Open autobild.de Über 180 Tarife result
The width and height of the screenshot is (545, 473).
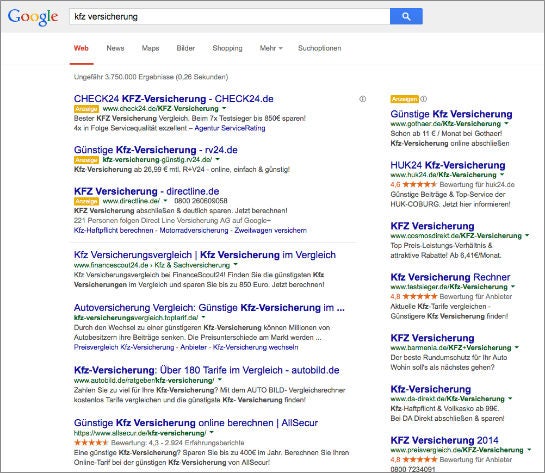click(206, 370)
